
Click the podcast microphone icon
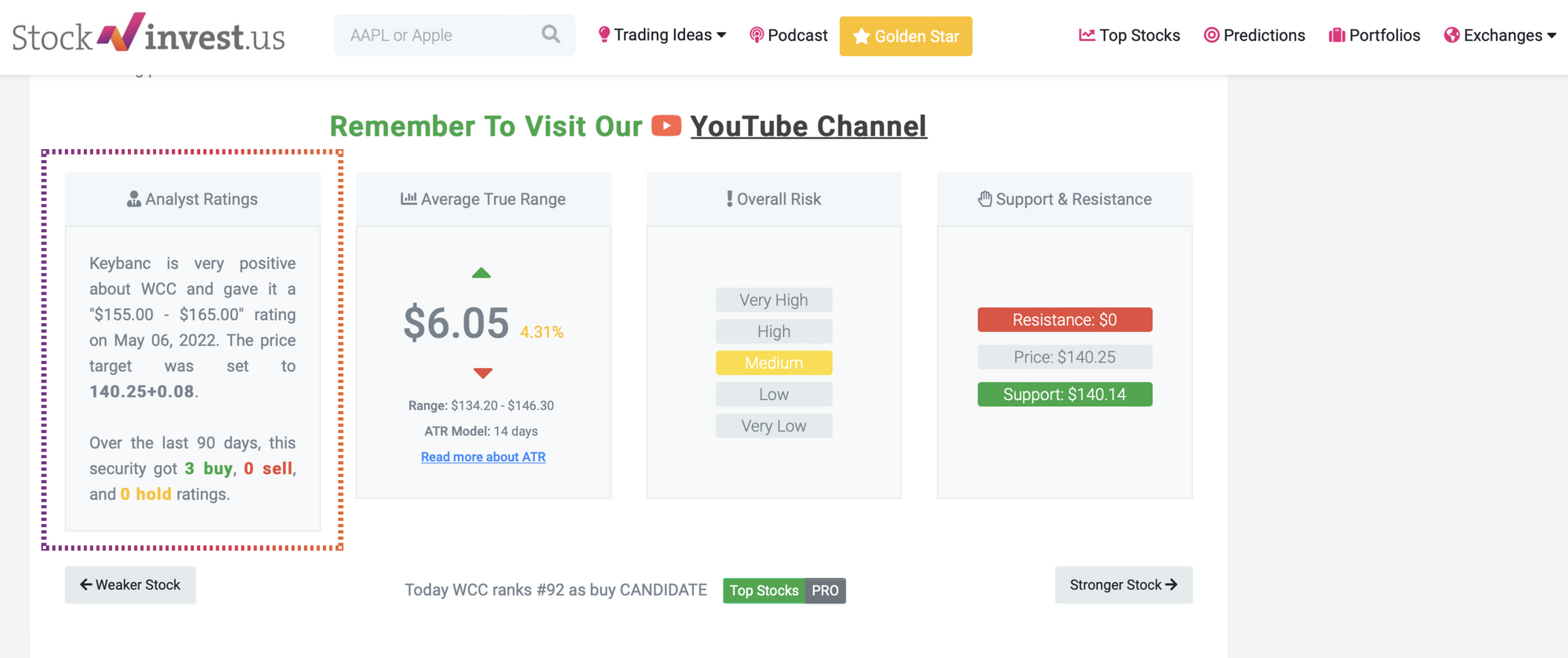[x=757, y=35]
